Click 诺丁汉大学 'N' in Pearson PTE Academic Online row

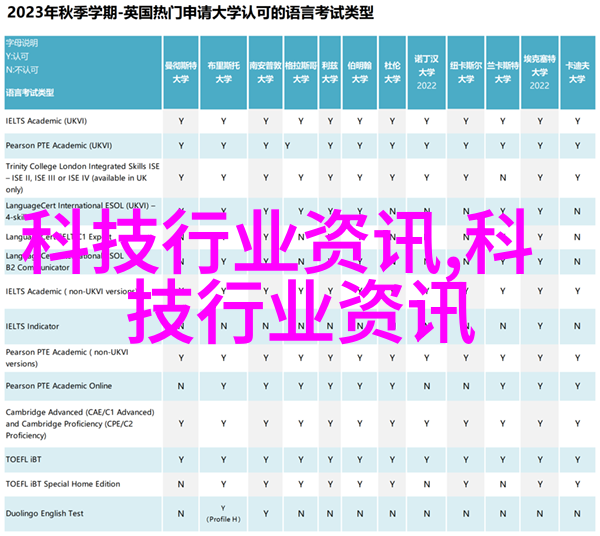pos(427,386)
